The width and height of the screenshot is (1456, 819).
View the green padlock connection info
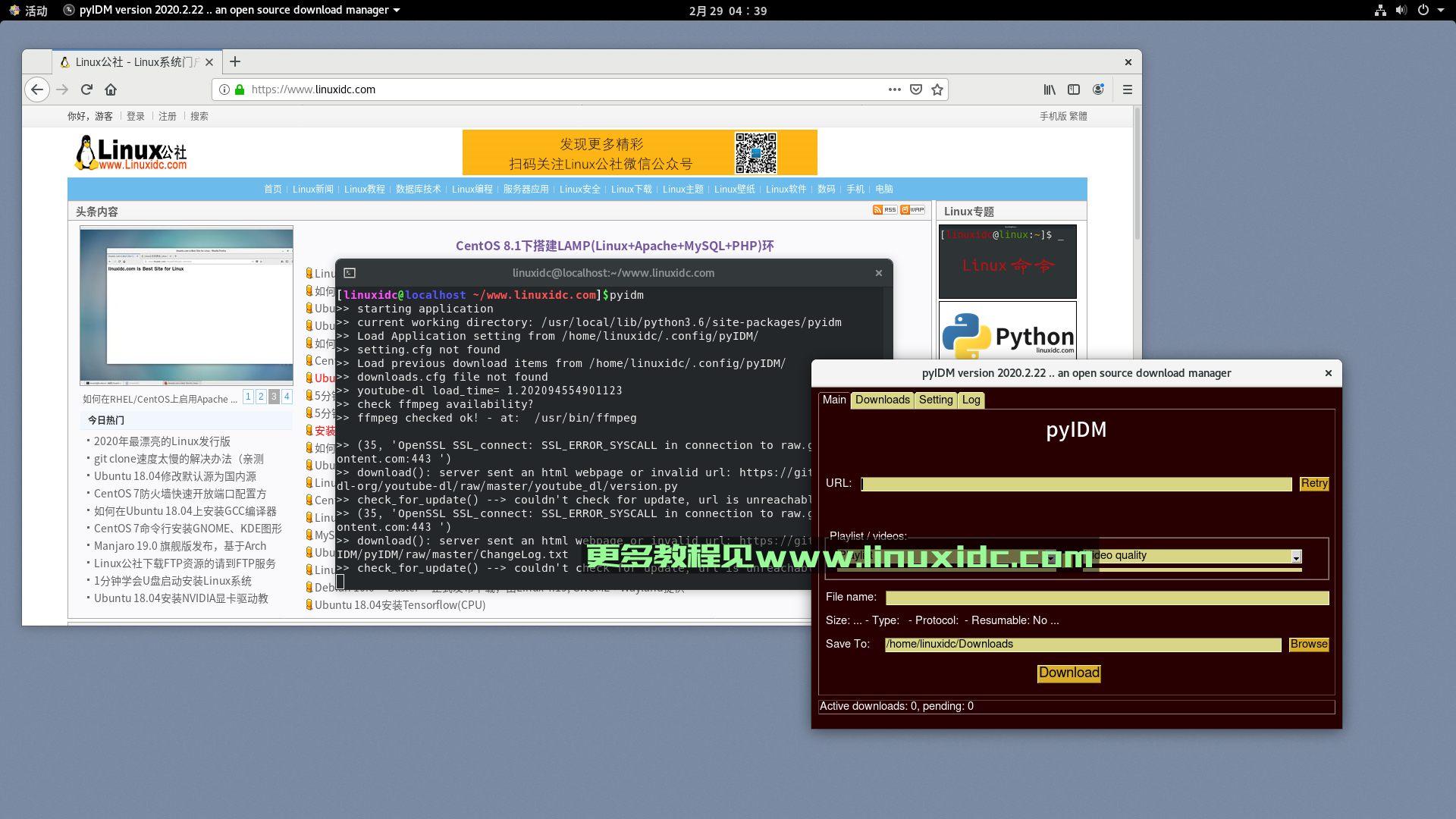(x=240, y=89)
